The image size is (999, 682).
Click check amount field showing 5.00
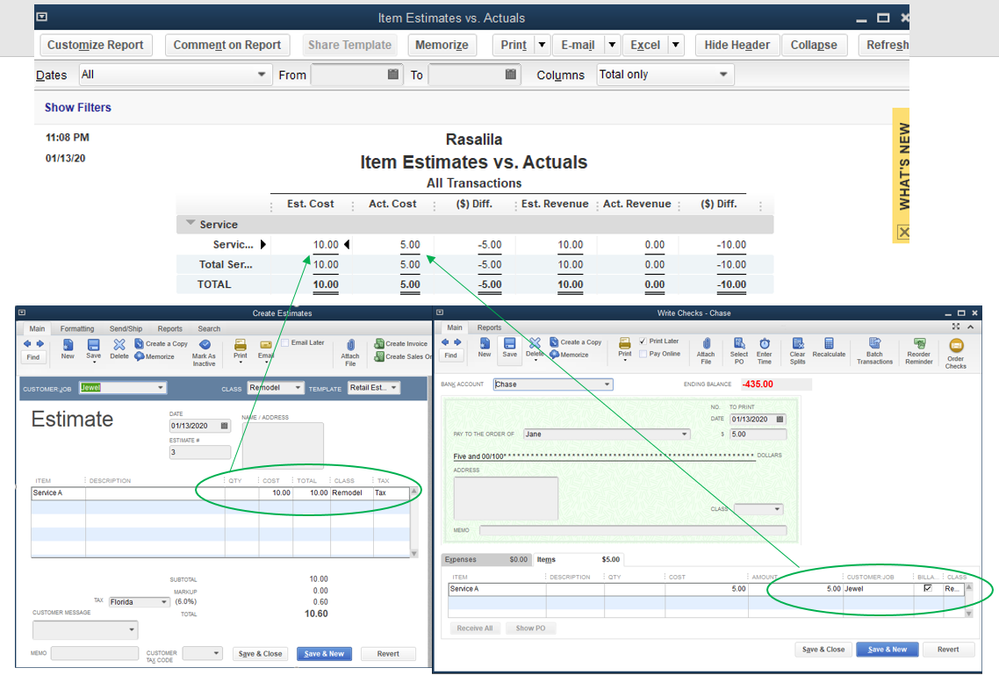pyautogui.click(x=758, y=434)
